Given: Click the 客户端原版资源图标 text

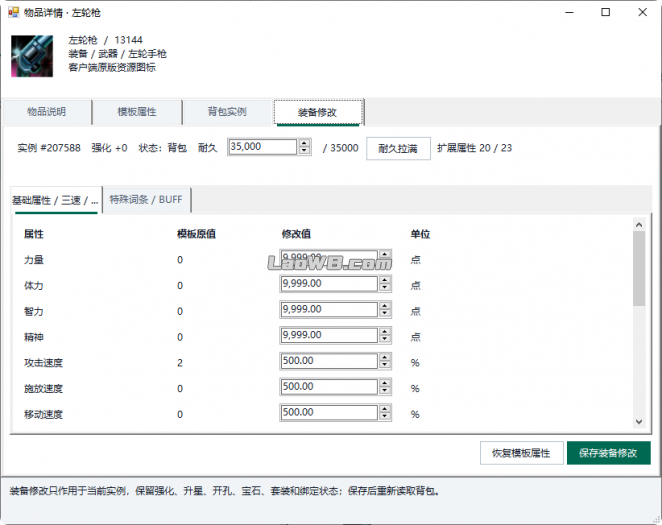Looking at the screenshot, I should [x=112, y=67].
